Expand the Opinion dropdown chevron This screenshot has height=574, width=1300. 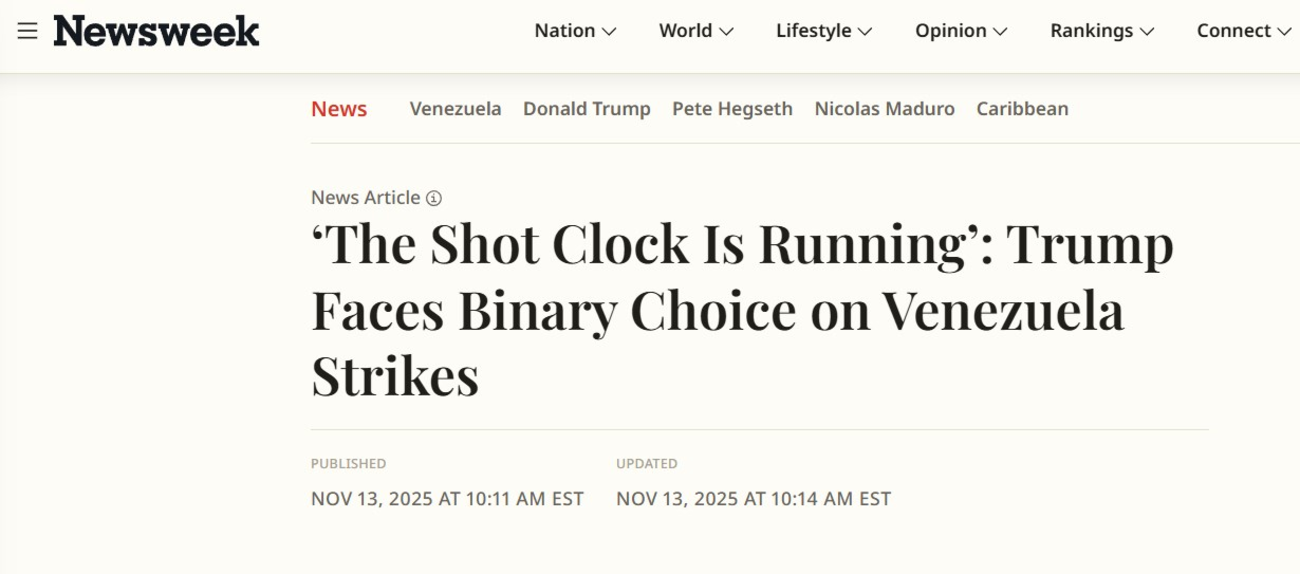click(x=1000, y=32)
